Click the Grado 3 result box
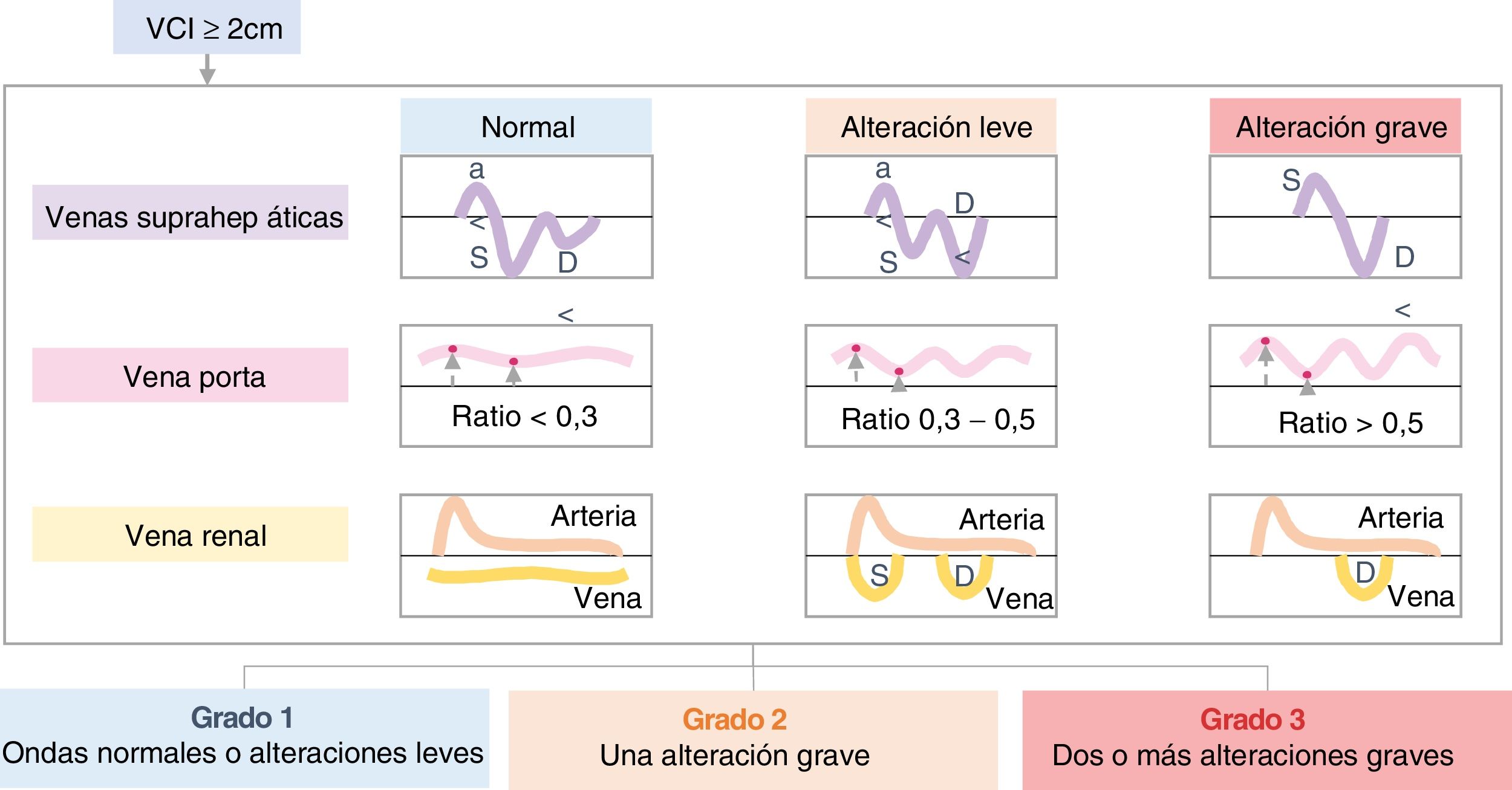Image resolution: width=1512 pixels, height=790 pixels. click(1267, 740)
